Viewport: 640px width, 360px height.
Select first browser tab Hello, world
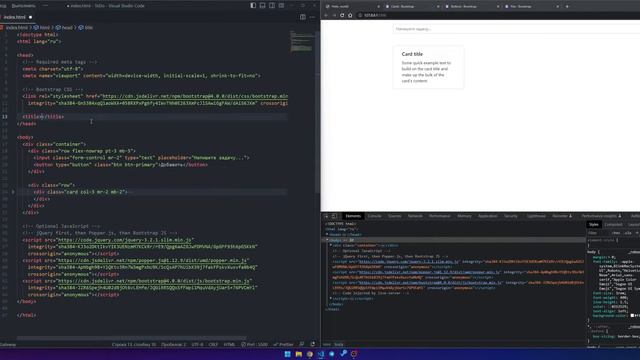(352, 7)
